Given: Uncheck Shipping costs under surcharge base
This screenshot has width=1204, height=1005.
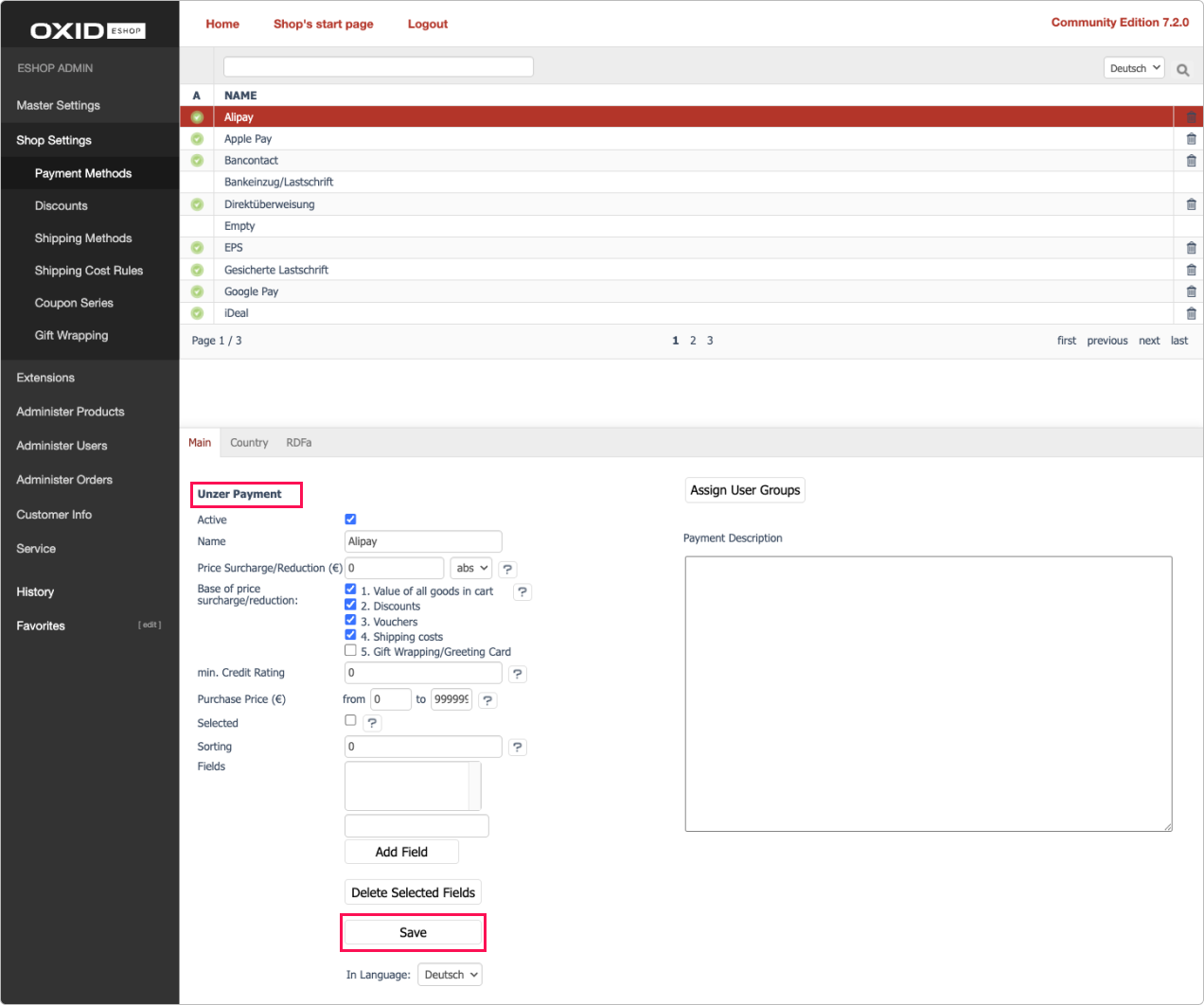Looking at the screenshot, I should [350, 636].
